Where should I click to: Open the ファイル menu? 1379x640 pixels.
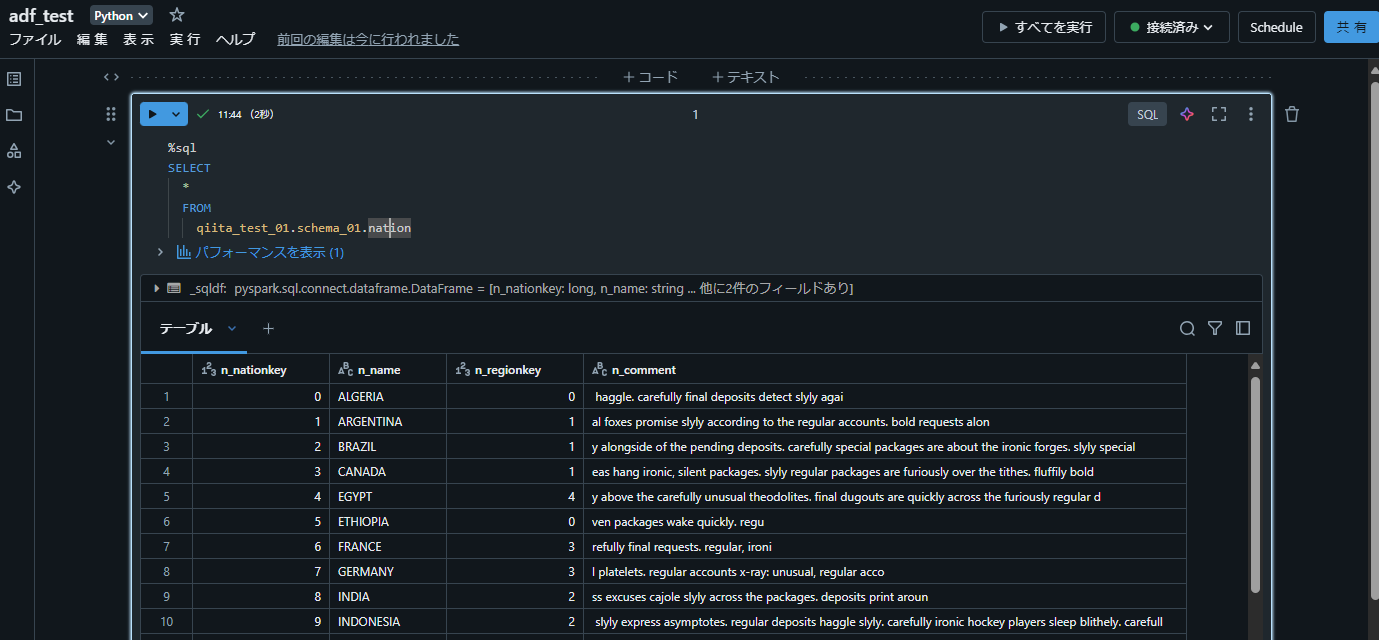(x=35, y=39)
